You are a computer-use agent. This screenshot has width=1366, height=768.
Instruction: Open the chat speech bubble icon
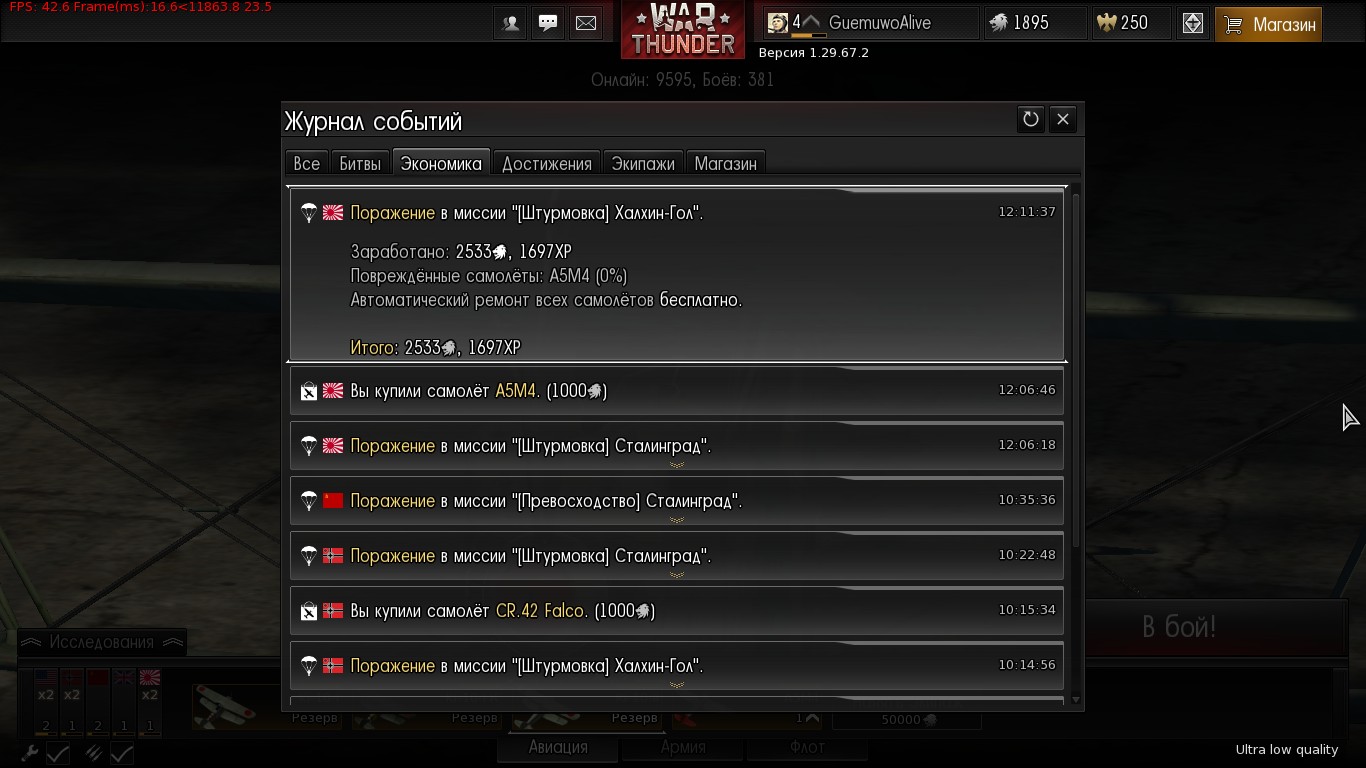point(548,23)
